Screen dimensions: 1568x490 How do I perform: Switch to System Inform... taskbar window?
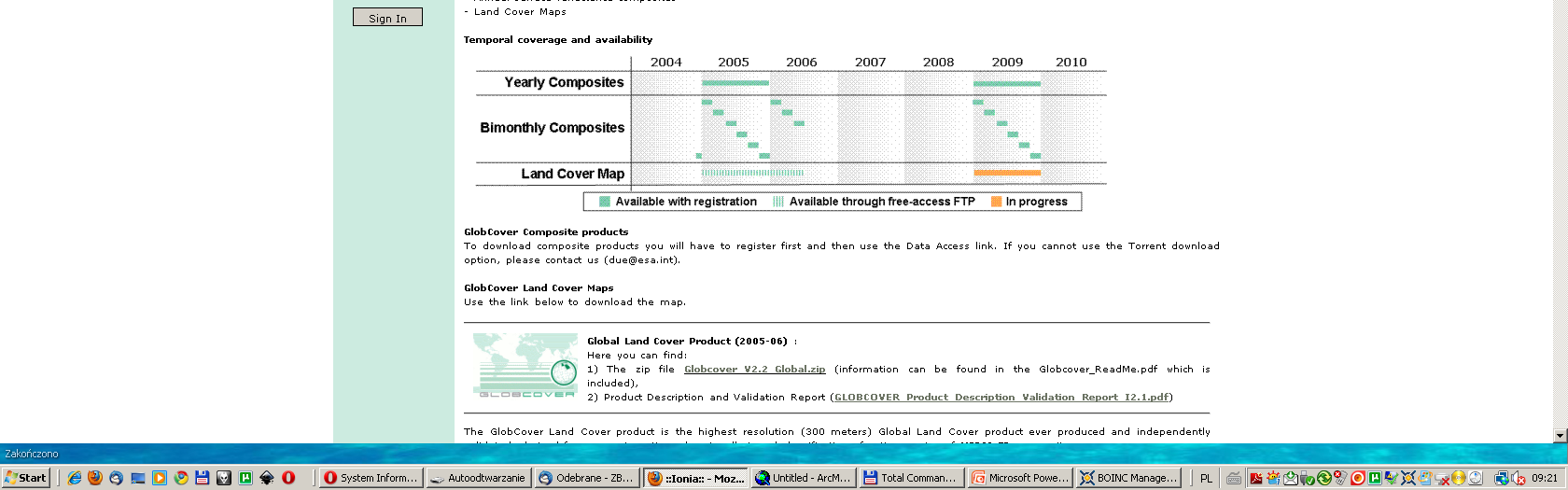pyautogui.click(x=371, y=478)
